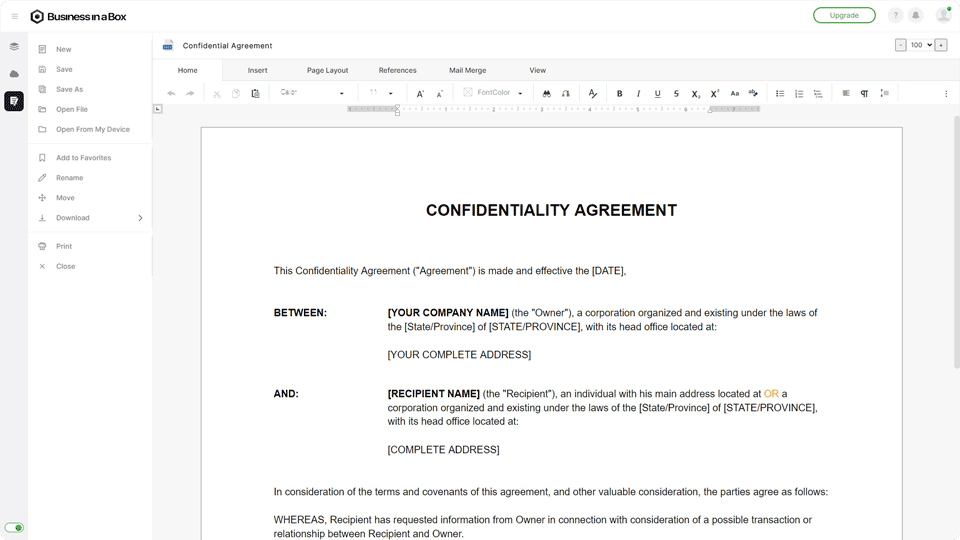Open the document editor sidebar icon
The image size is (960, 540).
[x=14, y=101]
